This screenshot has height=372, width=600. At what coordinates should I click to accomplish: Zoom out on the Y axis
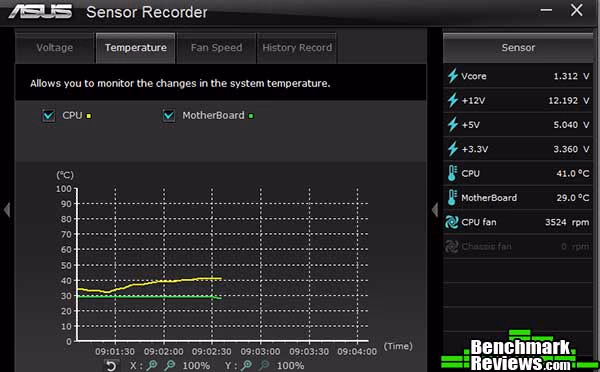click(x=264, y=365)
